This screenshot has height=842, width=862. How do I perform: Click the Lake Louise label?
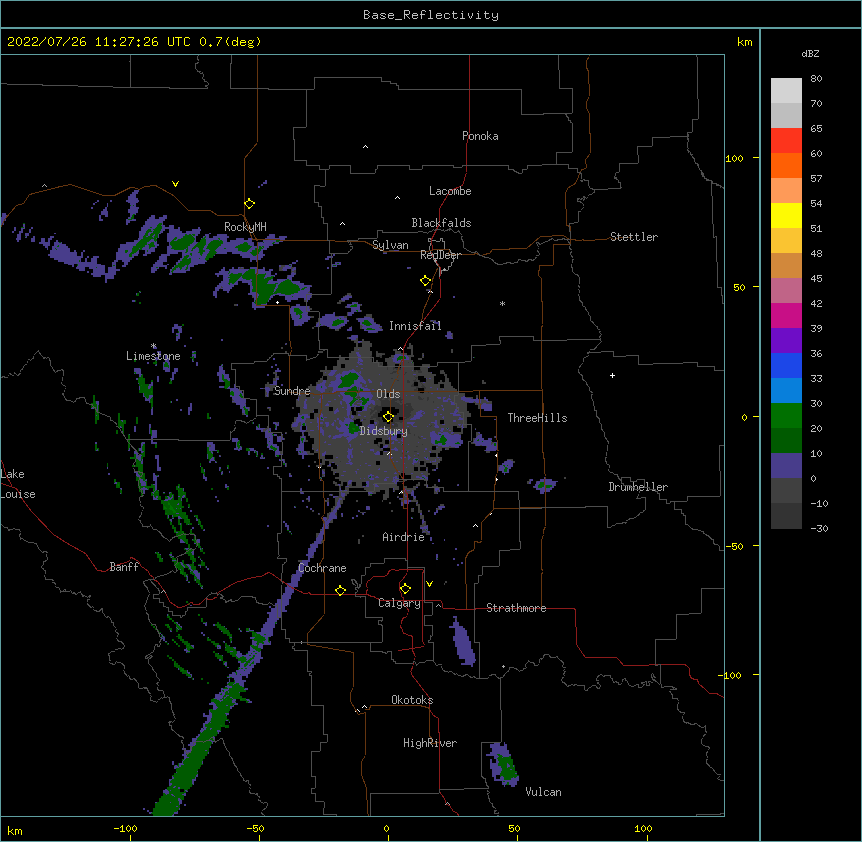tap(17, 484)
